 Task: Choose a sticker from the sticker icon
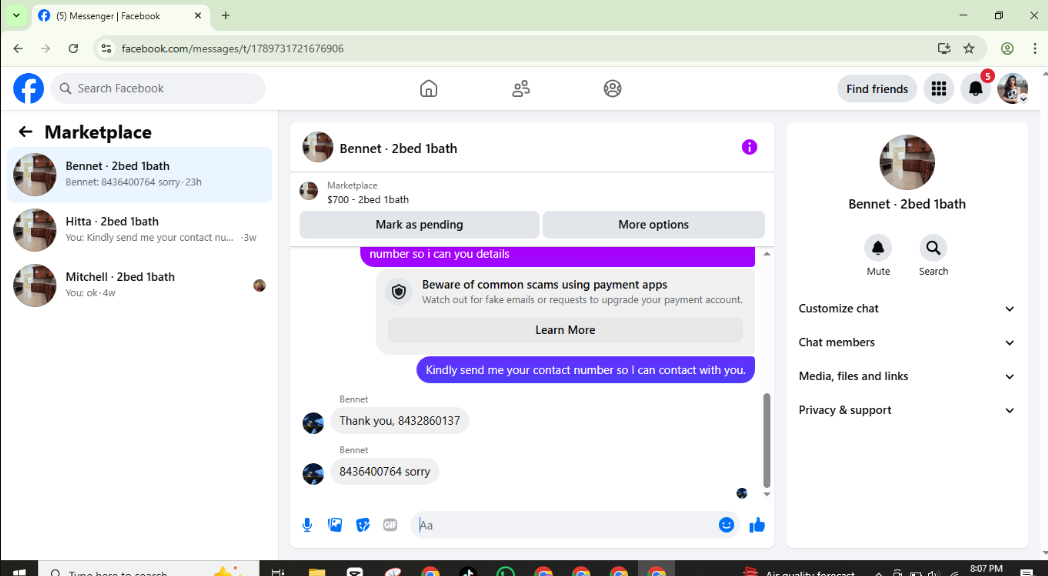[x=363, y=525]
